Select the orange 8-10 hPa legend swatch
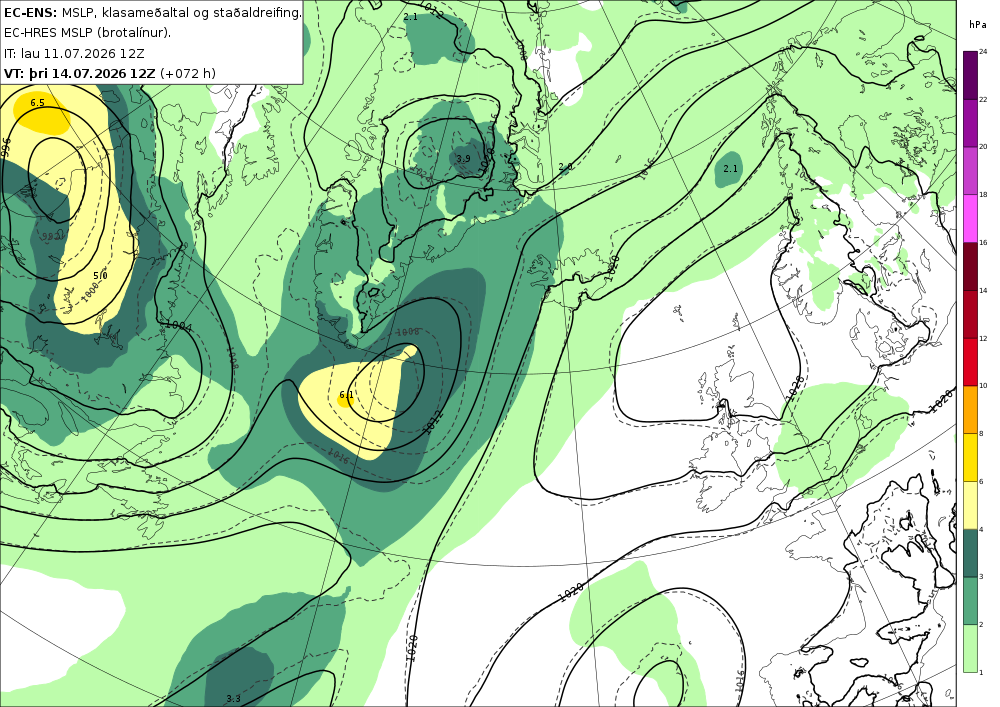1000x707 pixels. 970,410
